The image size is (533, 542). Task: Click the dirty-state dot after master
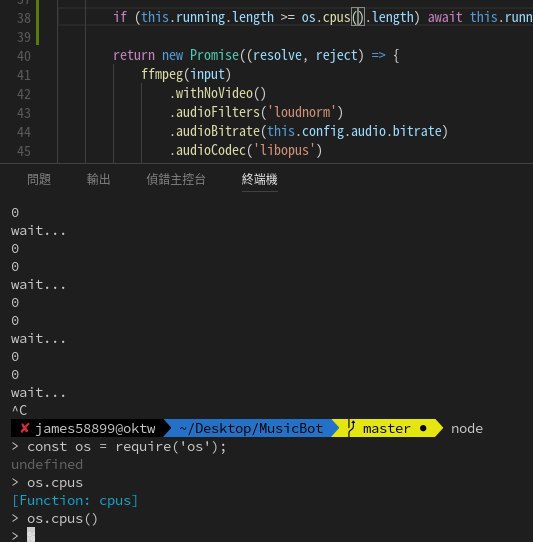coord(423,428)
